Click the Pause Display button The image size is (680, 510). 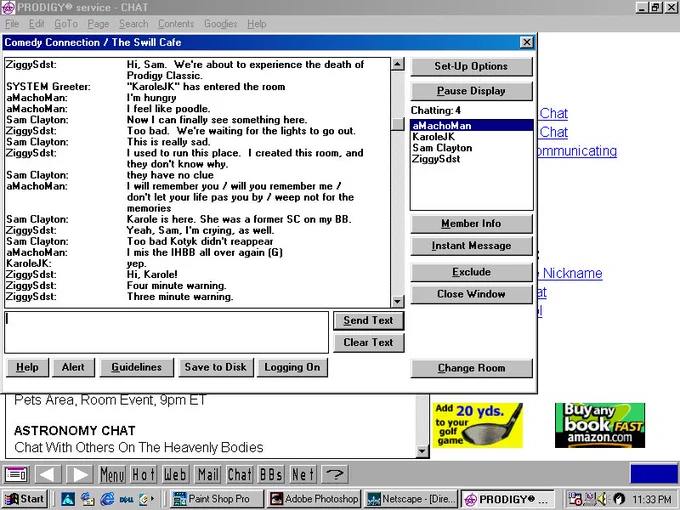[x=471, y=91]
